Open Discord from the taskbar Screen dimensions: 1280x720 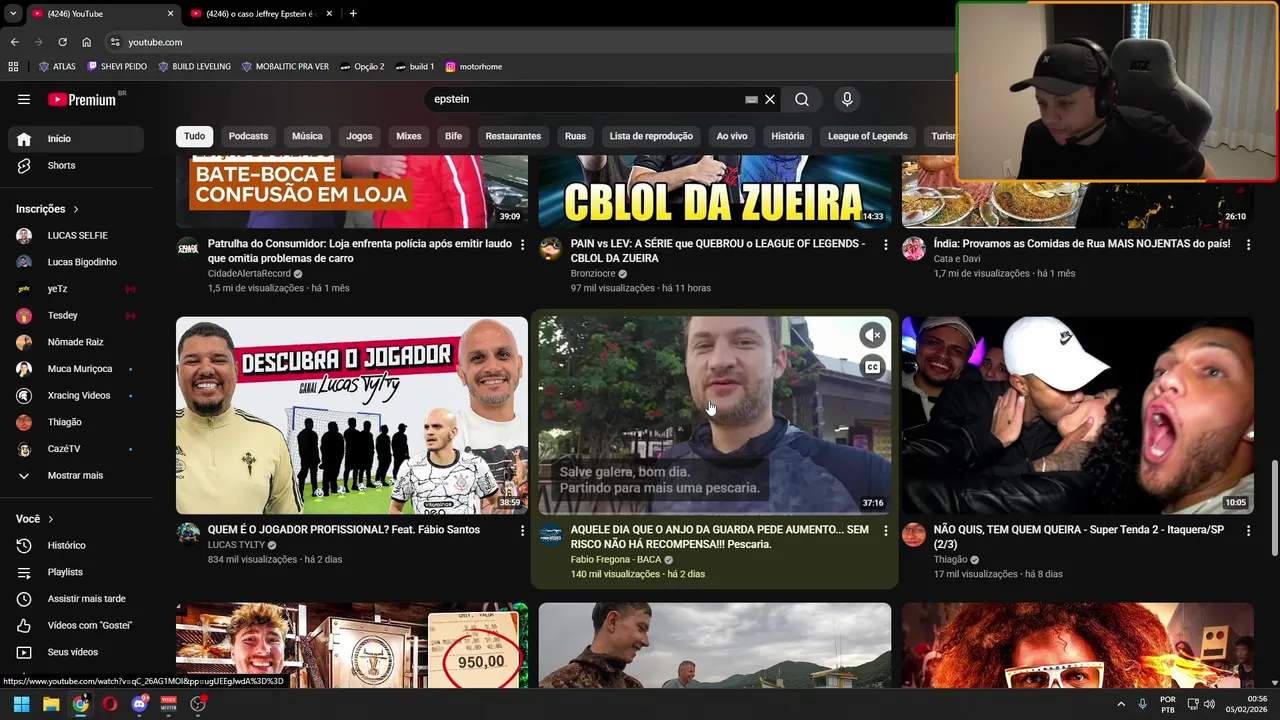139,704
